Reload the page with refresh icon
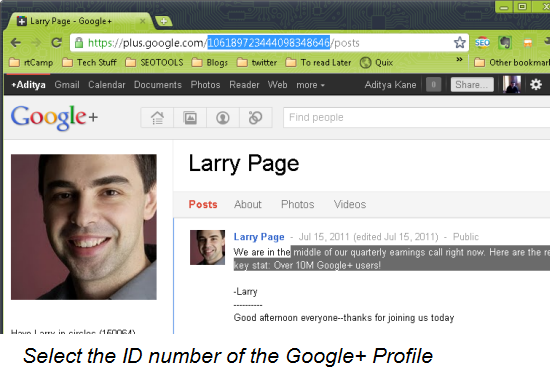The height and width of the screenshot is (371, 550). coord(56,42)
